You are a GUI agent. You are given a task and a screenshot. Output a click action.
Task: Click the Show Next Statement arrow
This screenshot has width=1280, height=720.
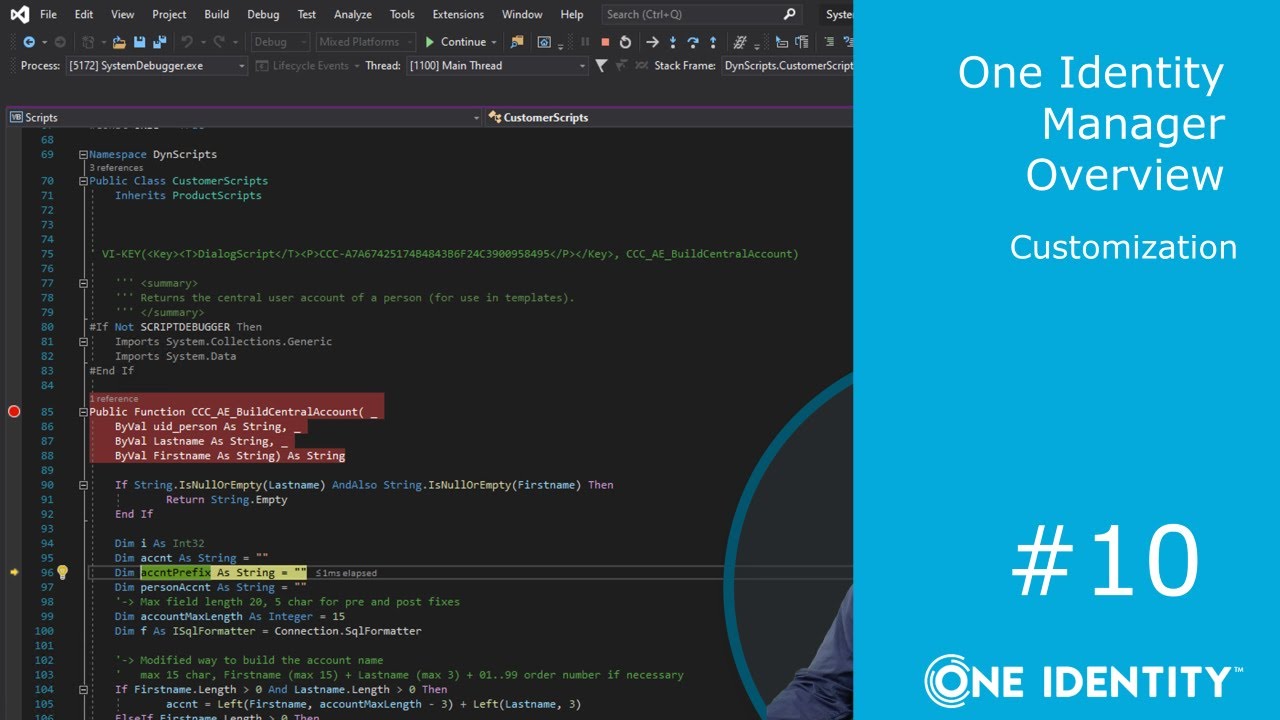[x=652, y=42]
